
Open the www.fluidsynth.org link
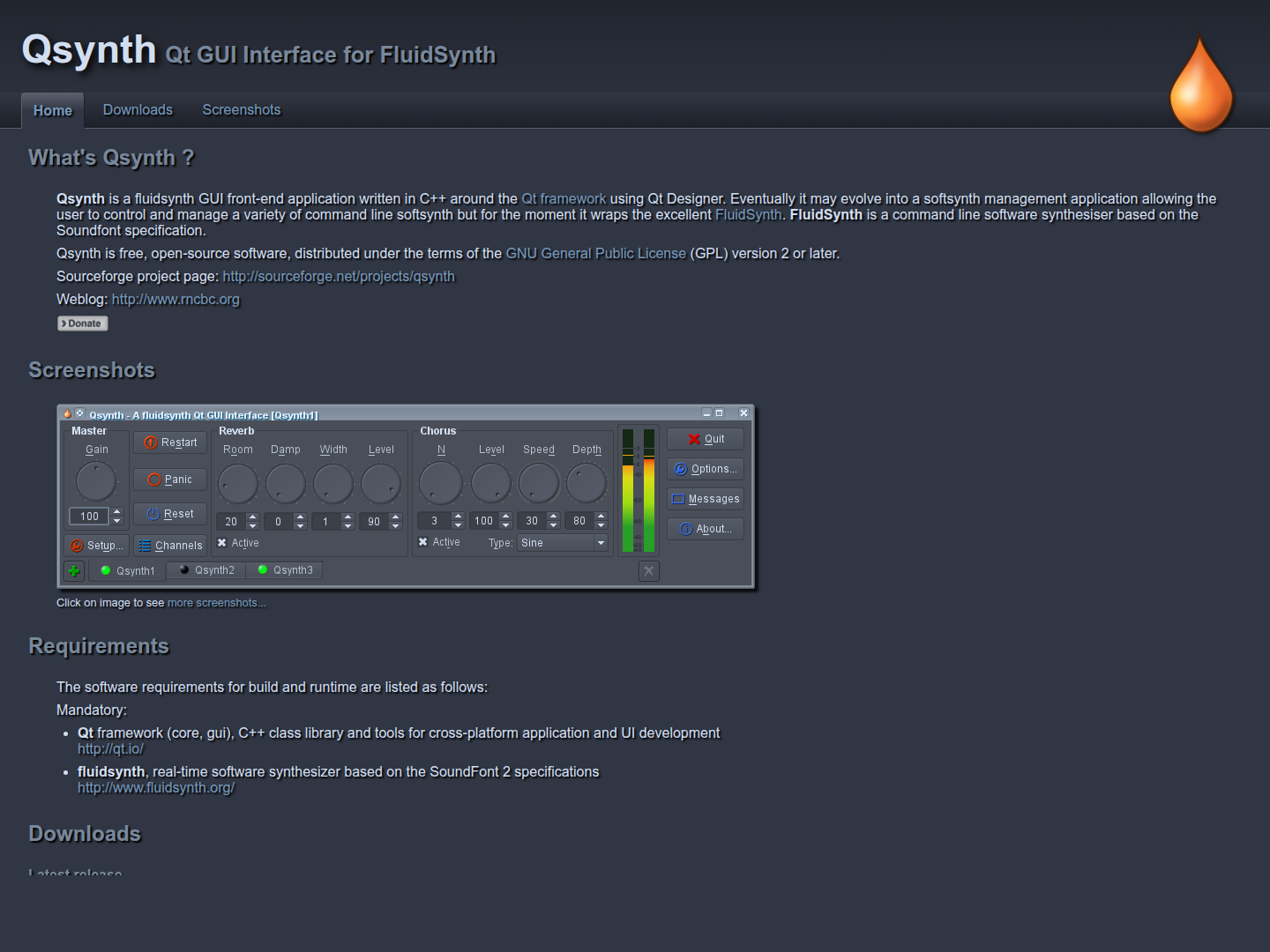click(x=156, y=788)
